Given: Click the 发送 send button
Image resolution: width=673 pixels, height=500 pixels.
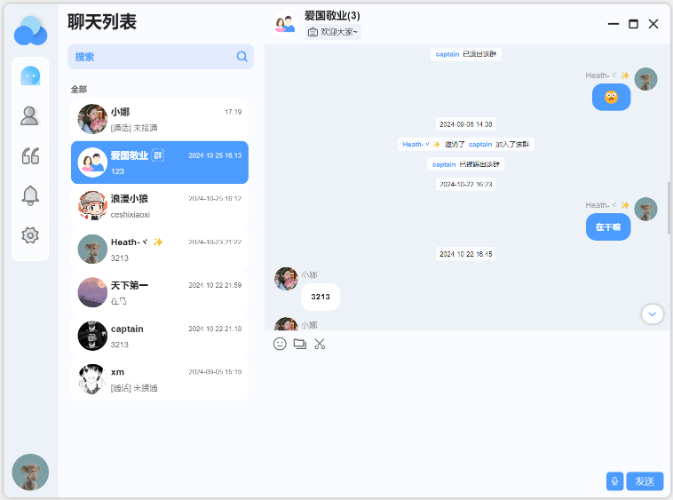Looking at the screenshot, I should (645, 481).
